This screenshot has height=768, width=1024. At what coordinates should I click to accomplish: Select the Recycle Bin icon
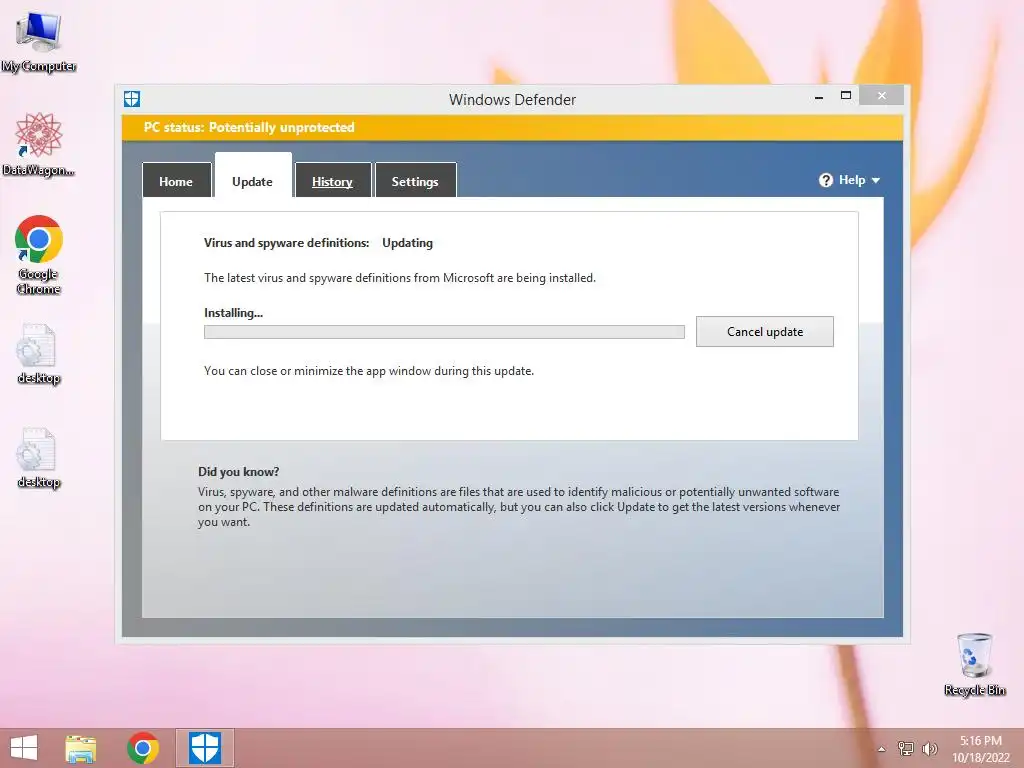(974, 665)
